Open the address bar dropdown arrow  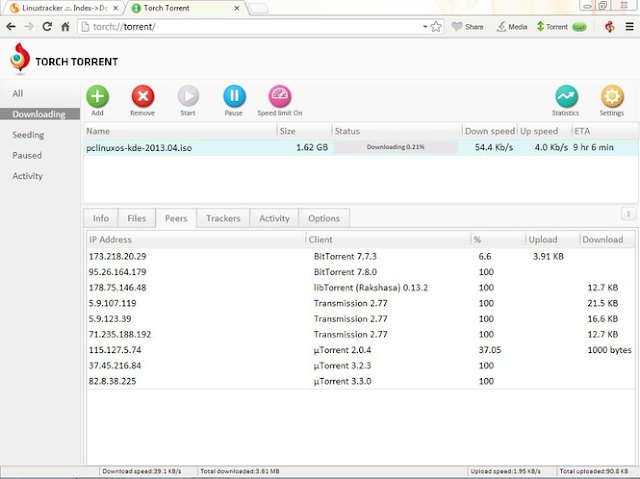[425, 27]
